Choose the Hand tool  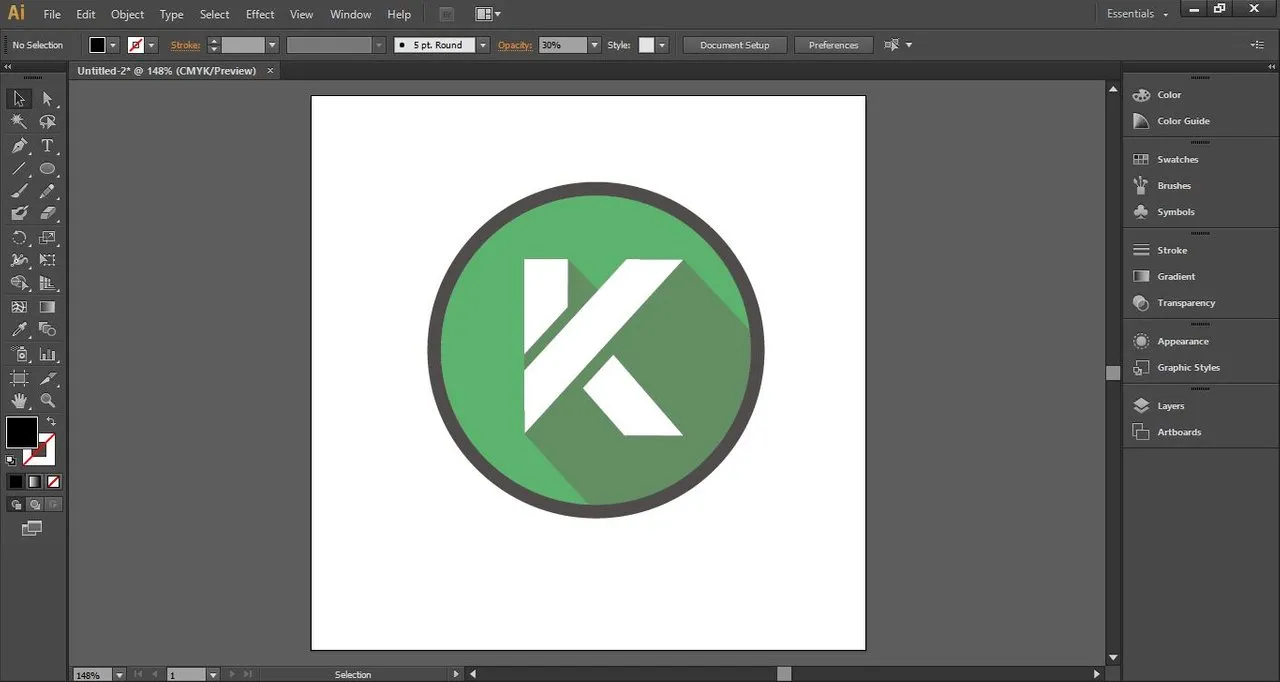(x=19, y=401)
